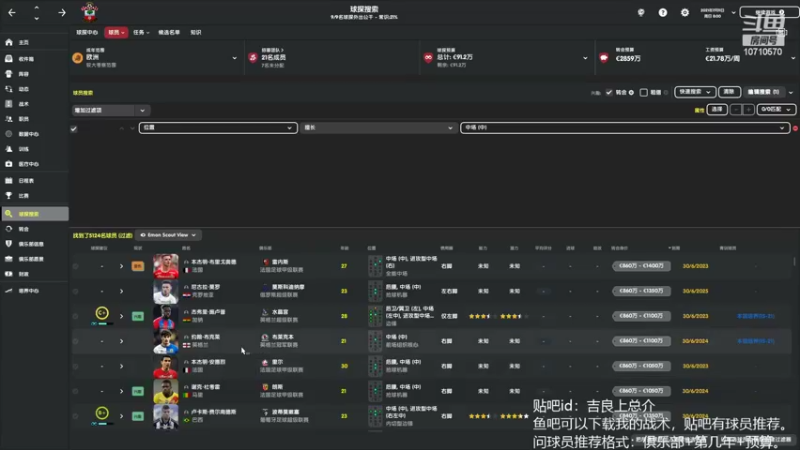Uncheck the 转会 (transfer) interest checkbox
Screen dimensions: 800x450
(x=609, y=92)
